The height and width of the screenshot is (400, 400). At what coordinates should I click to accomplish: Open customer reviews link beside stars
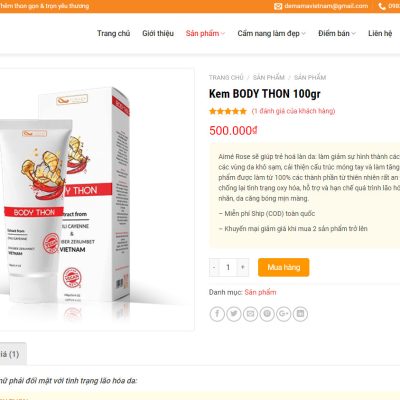coord(293,111)
